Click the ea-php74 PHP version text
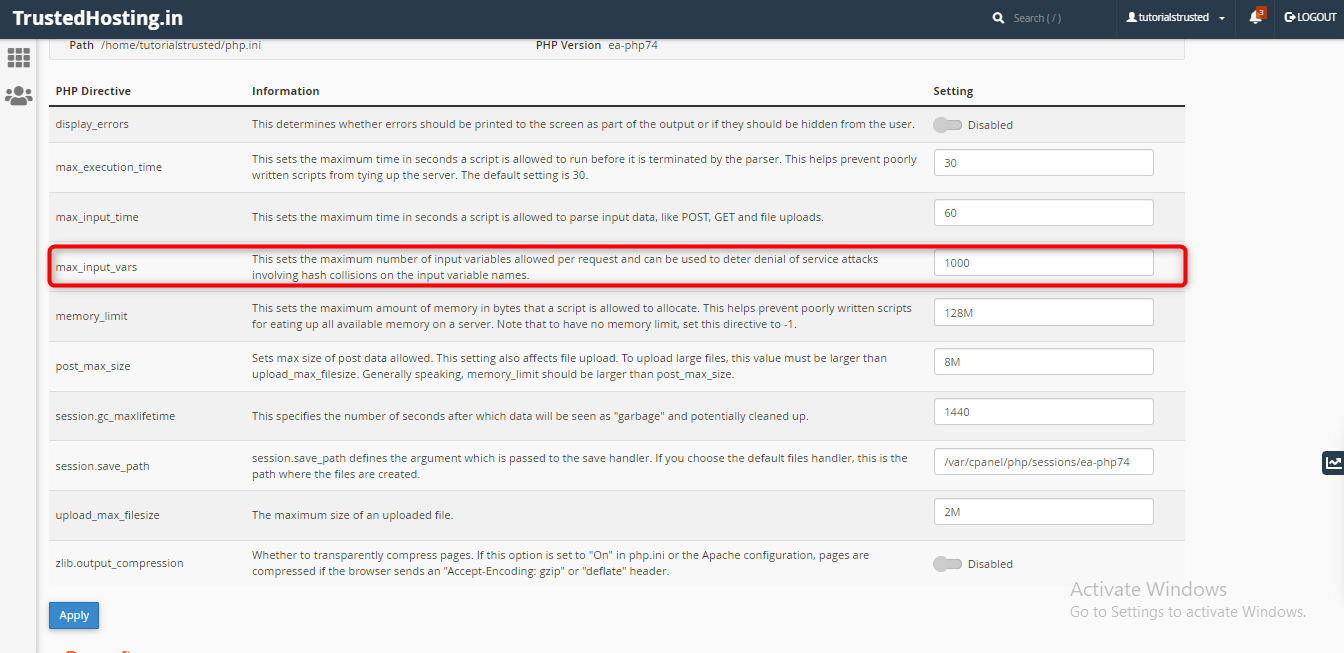The height and width of the screenshot is (653, 1344). coord(633,45)
